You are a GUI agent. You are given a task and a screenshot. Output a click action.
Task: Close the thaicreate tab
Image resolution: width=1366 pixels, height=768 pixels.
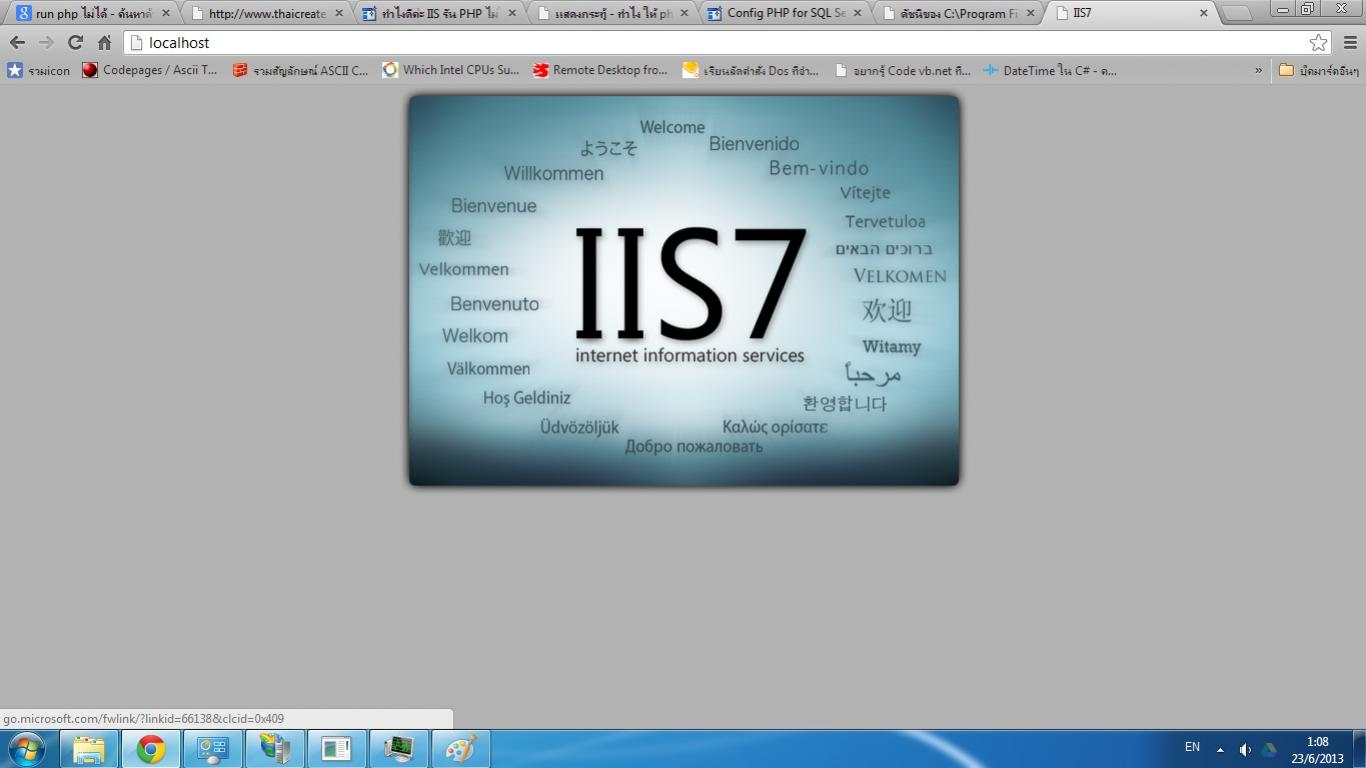click(x=339, y=13)
